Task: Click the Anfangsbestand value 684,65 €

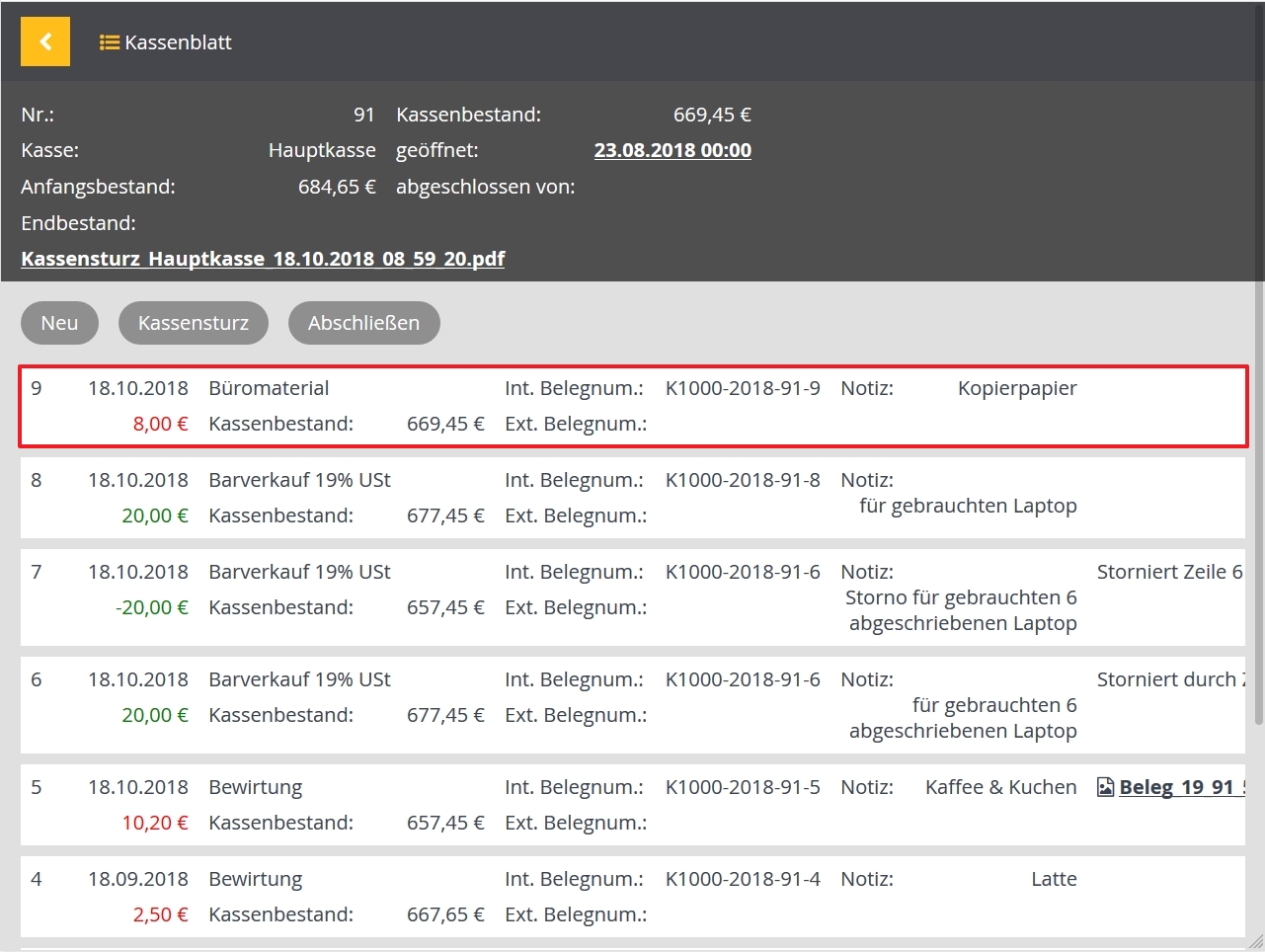Action: pos(337,187)
